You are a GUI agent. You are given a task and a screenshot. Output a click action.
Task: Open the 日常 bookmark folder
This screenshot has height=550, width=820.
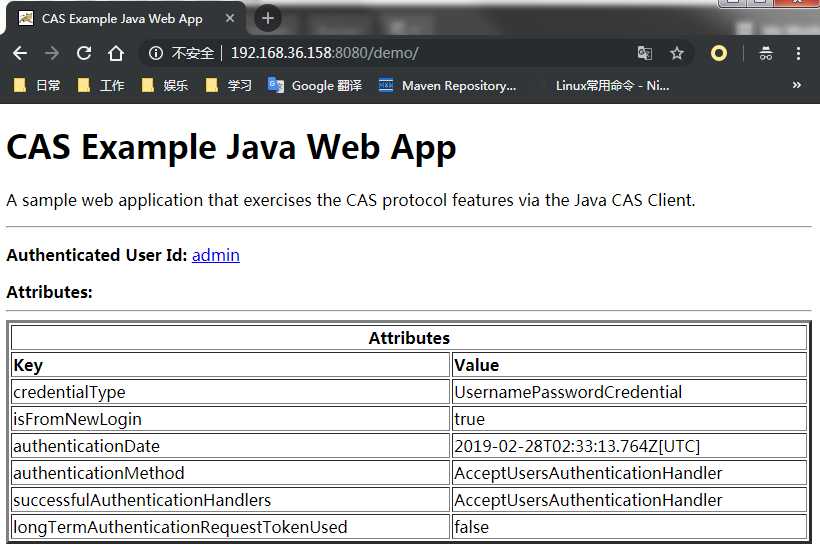point(37,86)
